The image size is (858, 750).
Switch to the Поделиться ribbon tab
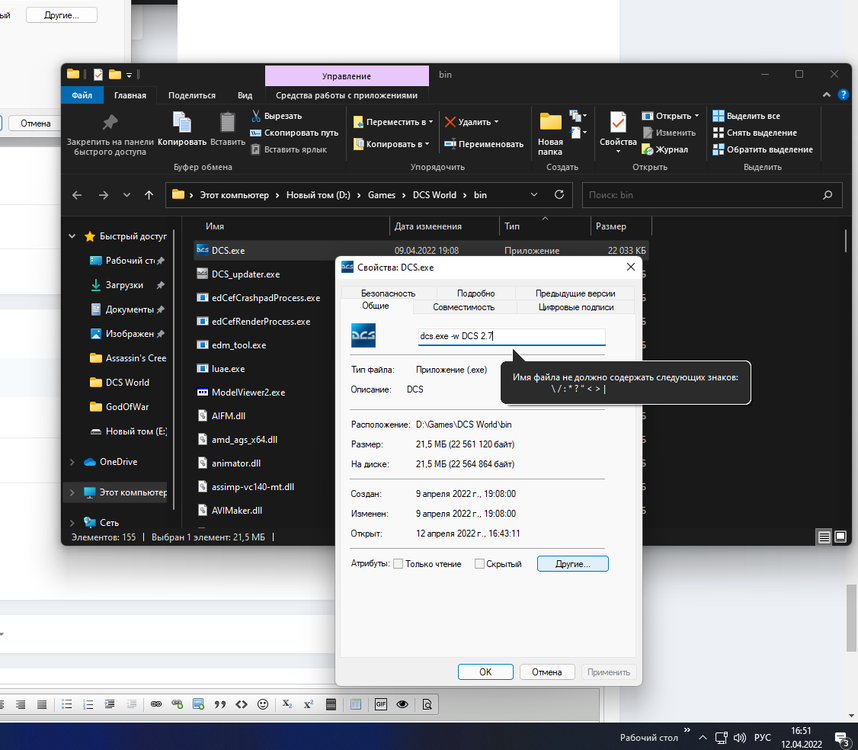click(x=192, y=95)
